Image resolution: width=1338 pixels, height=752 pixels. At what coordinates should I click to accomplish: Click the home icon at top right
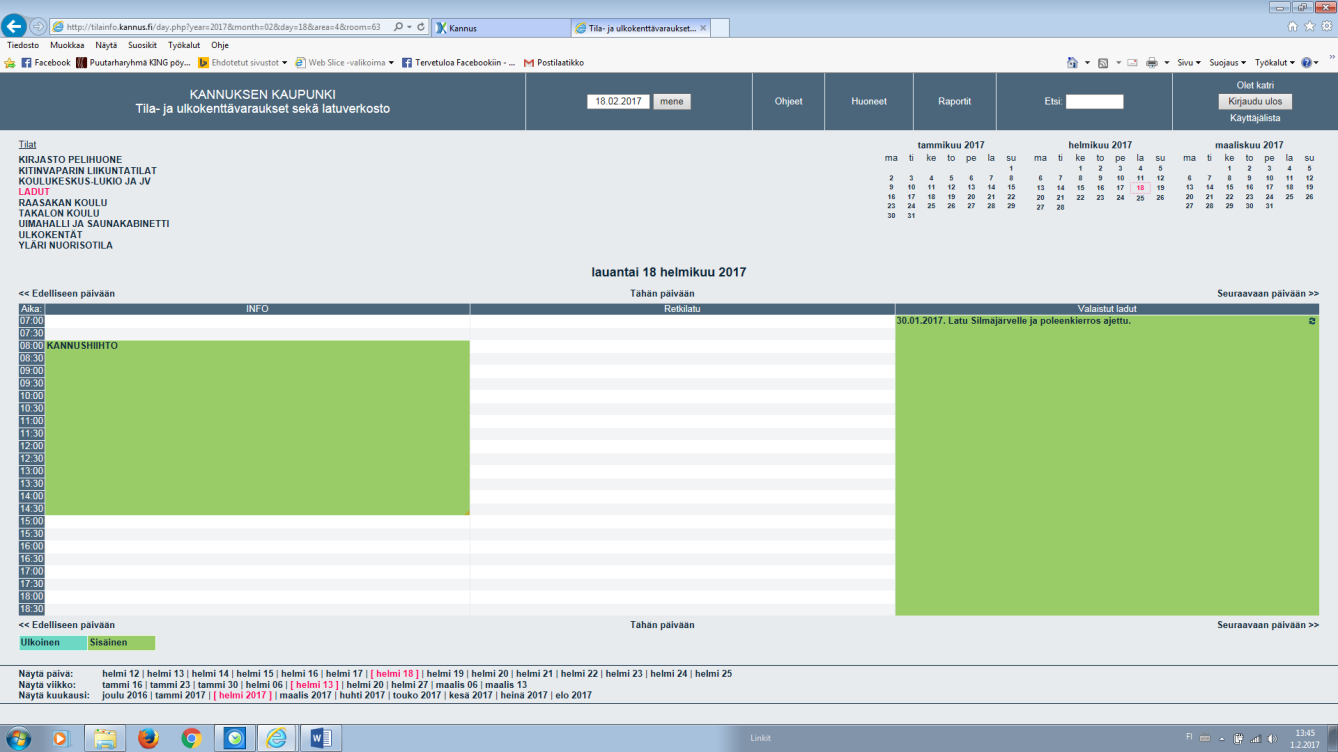(1292, 27)
